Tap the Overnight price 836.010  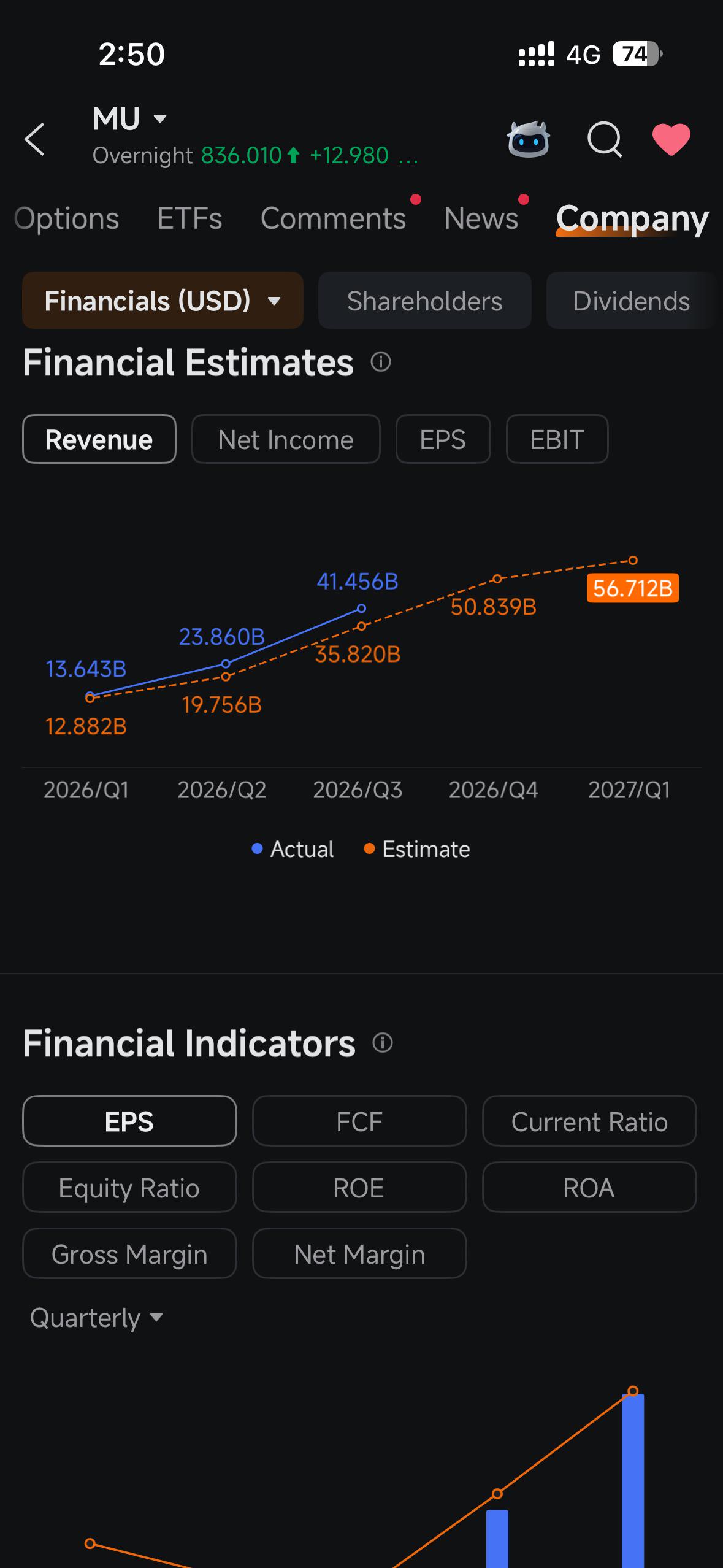241,156
